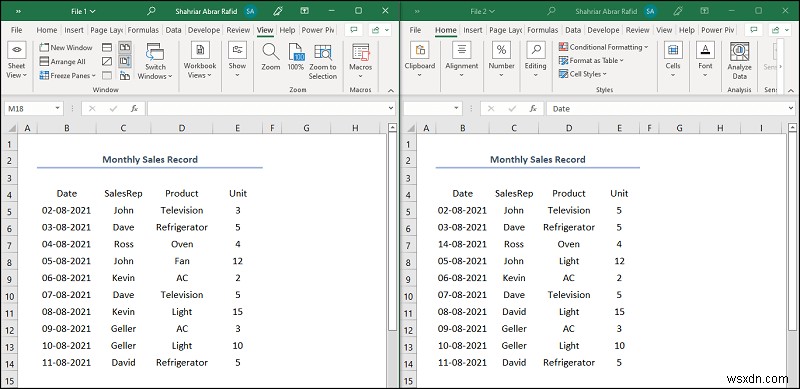Switch to Home tab in File 1
The image size is (800, 389).
[47, 30]
